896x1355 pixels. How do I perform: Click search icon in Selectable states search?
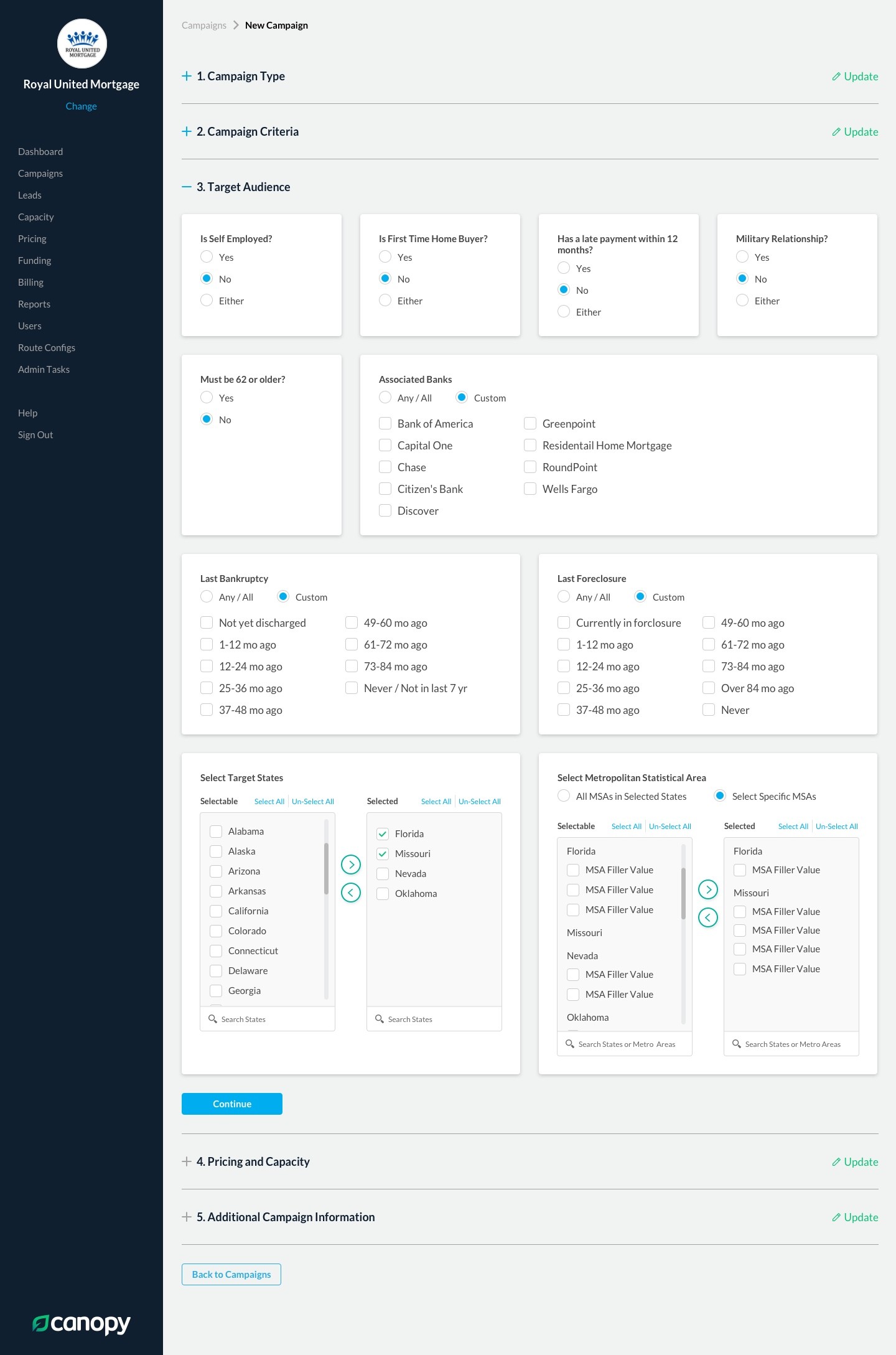[213, 1019]
